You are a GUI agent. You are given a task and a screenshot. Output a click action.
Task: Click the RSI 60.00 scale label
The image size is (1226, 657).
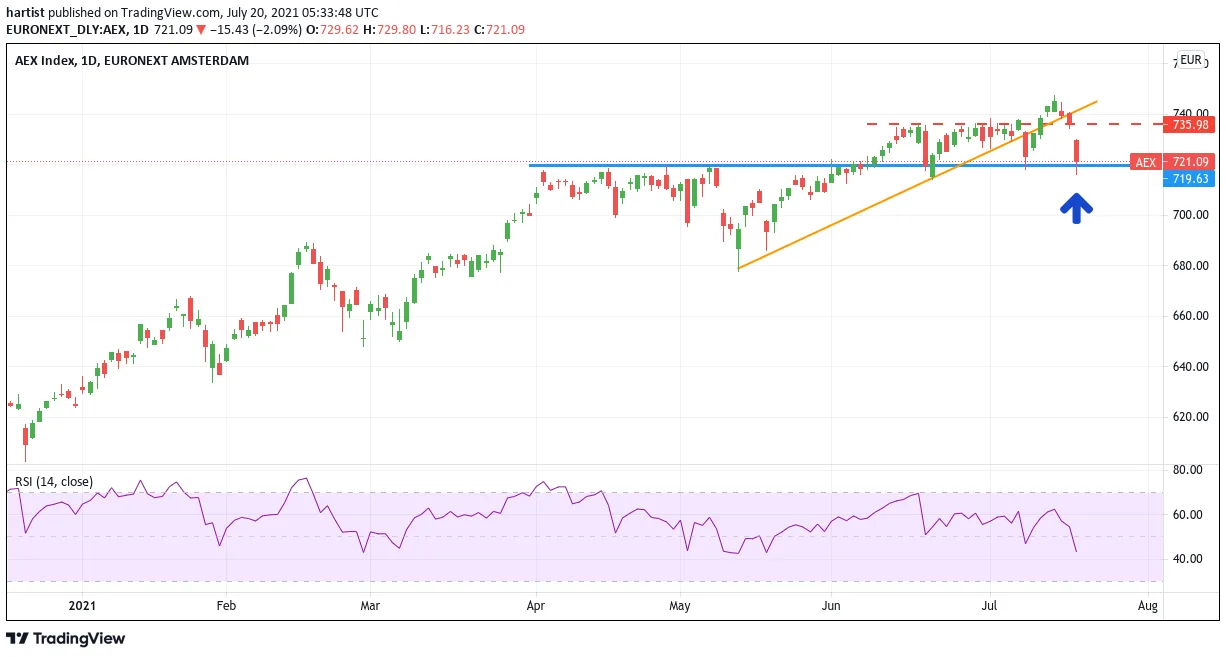(1187, 515)
